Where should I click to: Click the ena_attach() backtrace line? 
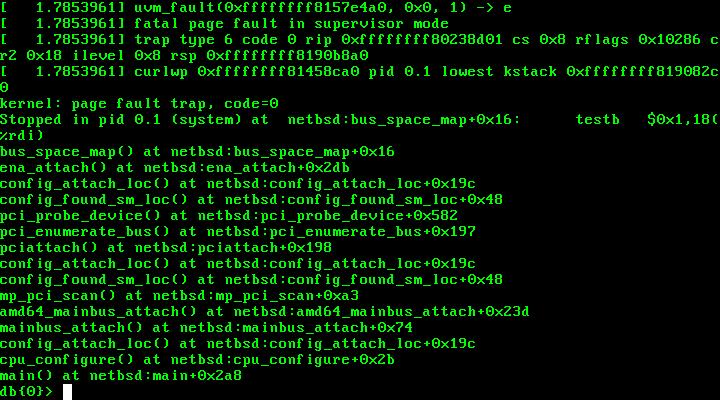pyautogui.click(x=175, y=167)
